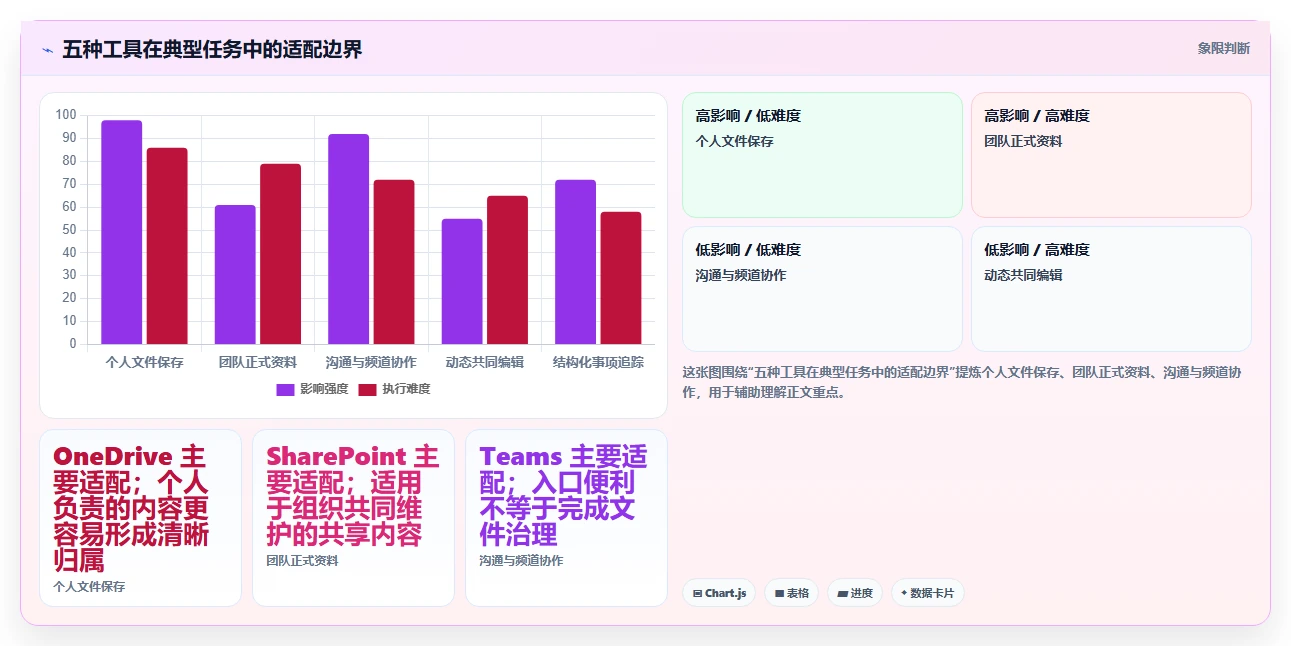Click the y-axis value 0
Image resolution: width=1291 pixels, height=646 pixels.
click(73, 344)
